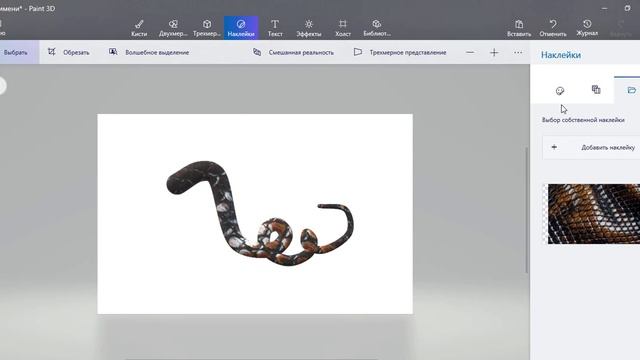Open the History (Журнал) panel

(x=587, y=28)
